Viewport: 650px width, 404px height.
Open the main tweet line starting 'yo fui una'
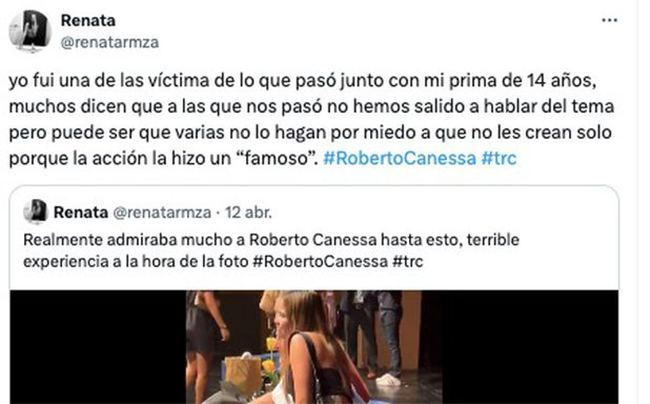[303, 81]
